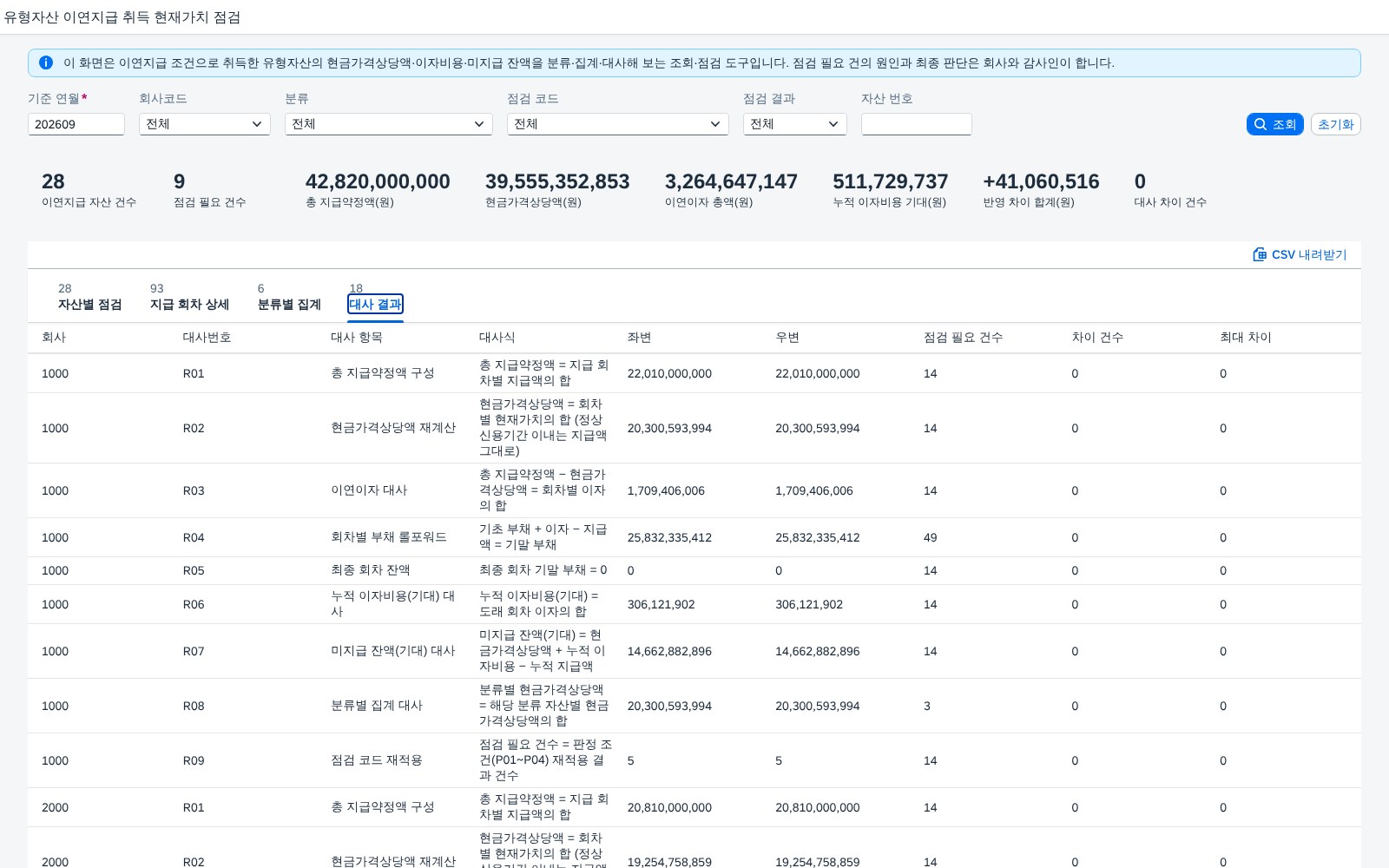This screenshot has width=1389, height=868.
Task: Click value 1,709,406,006 in 우변 column
Action: tap(814, 490)
